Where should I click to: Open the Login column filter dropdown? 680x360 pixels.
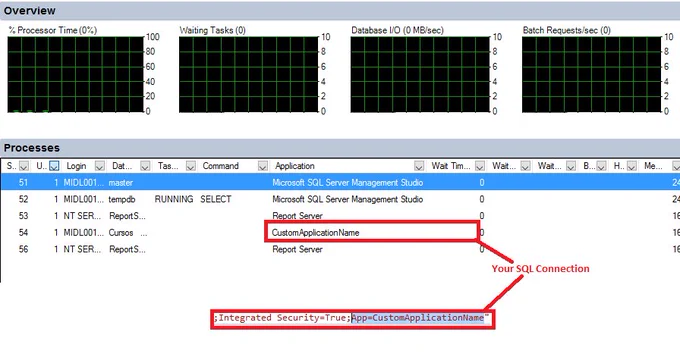point(100,166)
